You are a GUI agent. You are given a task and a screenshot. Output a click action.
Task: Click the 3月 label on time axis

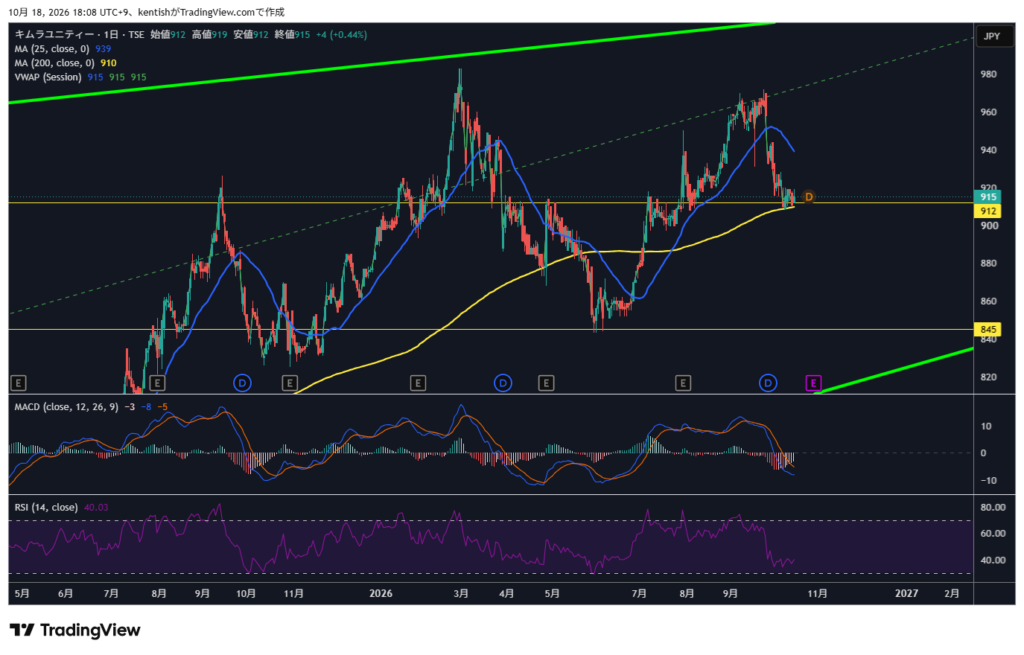461,594
